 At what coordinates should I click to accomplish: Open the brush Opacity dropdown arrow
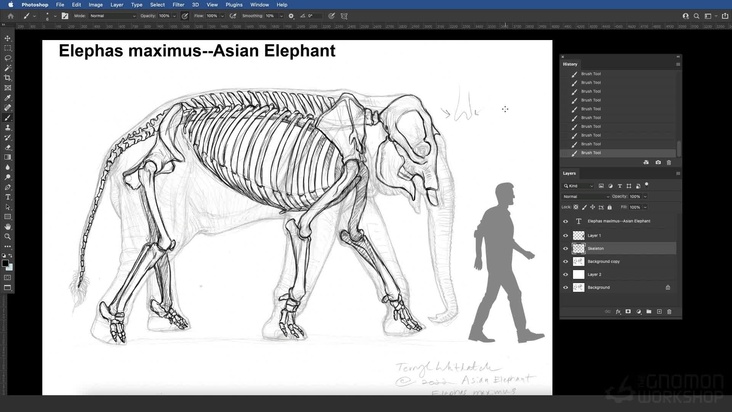(175, 16)
